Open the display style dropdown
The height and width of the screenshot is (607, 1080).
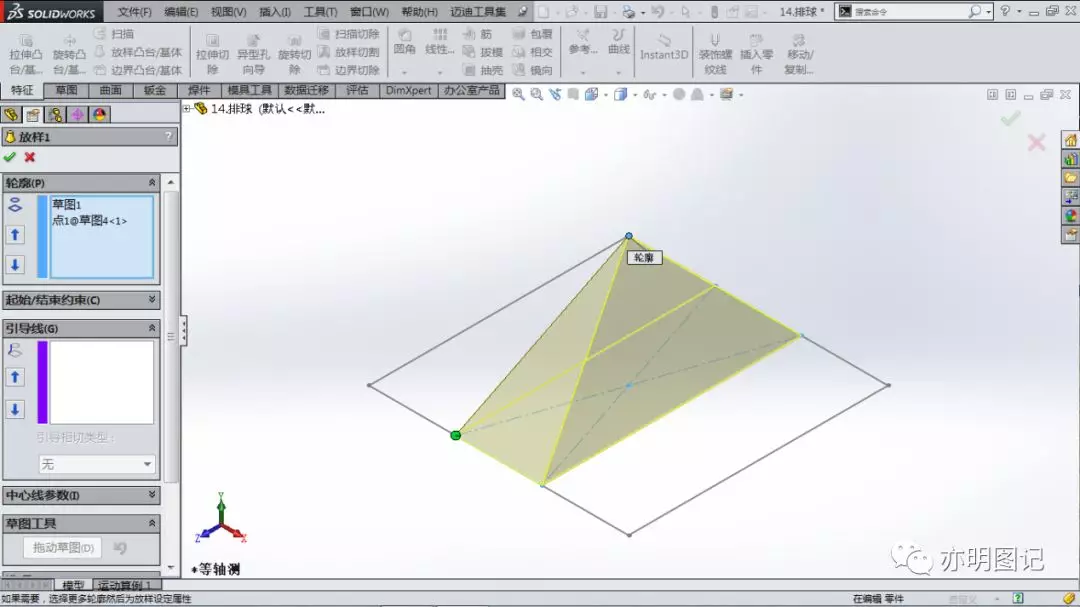click(x=635, y=94)
